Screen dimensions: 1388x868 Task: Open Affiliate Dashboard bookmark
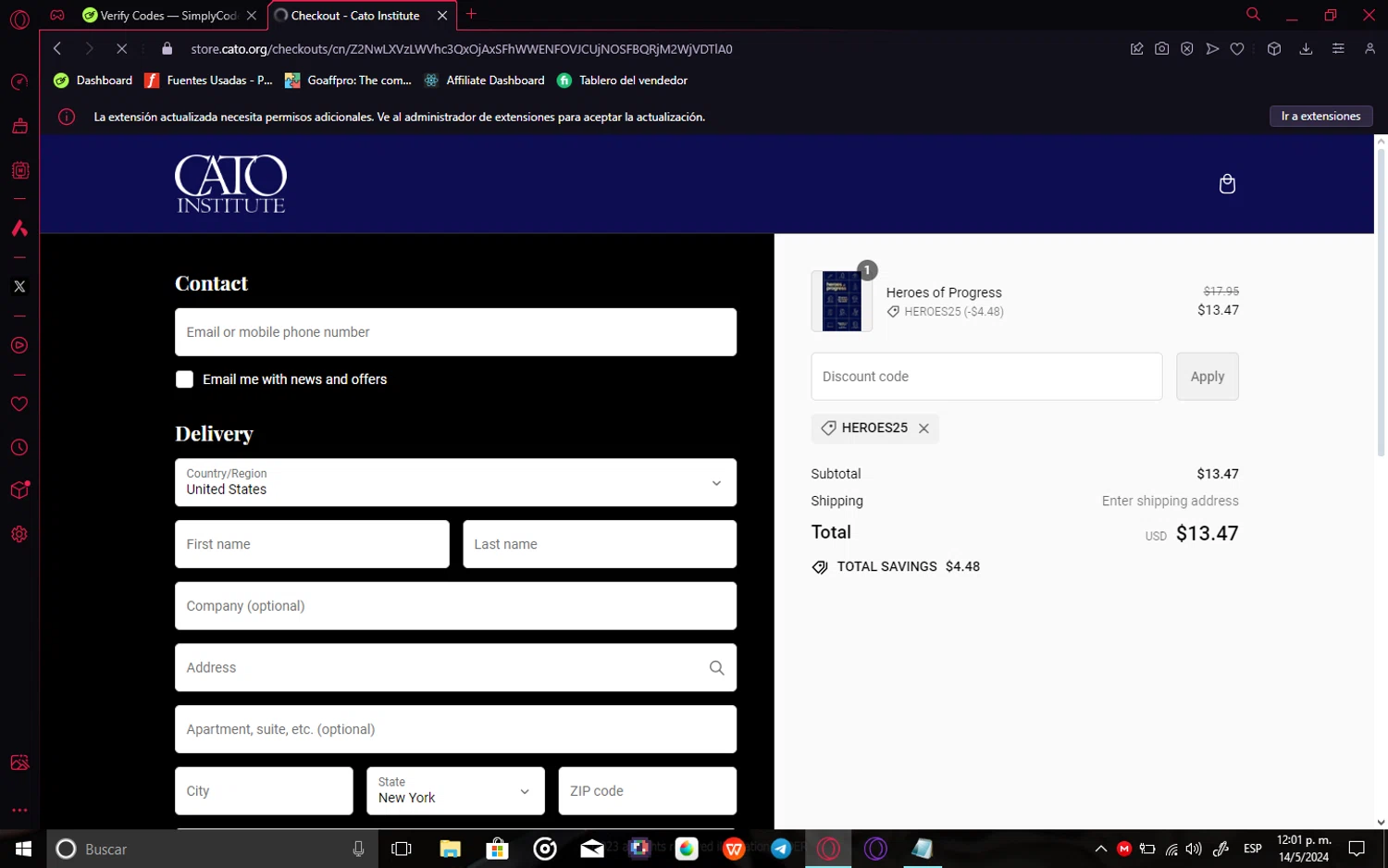pyautogui.click(x=484, y=81)
